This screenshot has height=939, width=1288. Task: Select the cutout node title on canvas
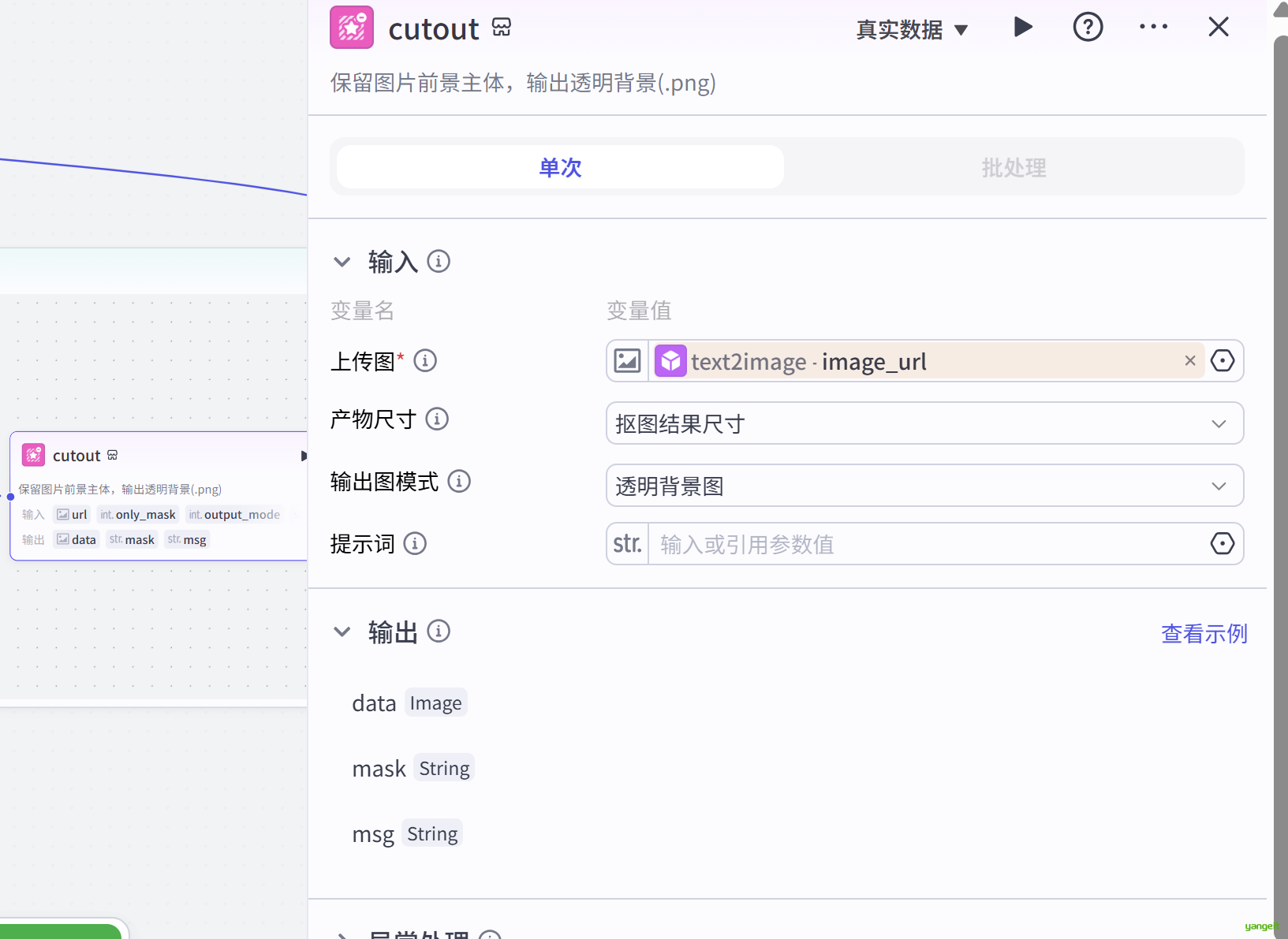coord(77,456)
